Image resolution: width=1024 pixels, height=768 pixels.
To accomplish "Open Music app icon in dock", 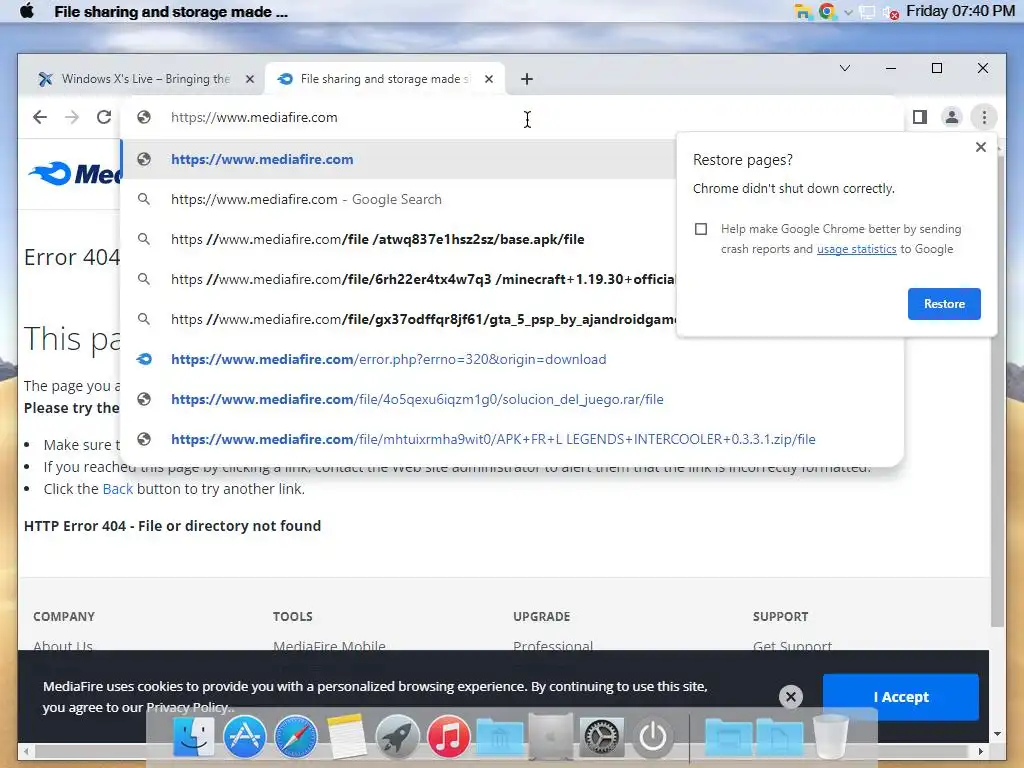I will [x=448, y=737].
